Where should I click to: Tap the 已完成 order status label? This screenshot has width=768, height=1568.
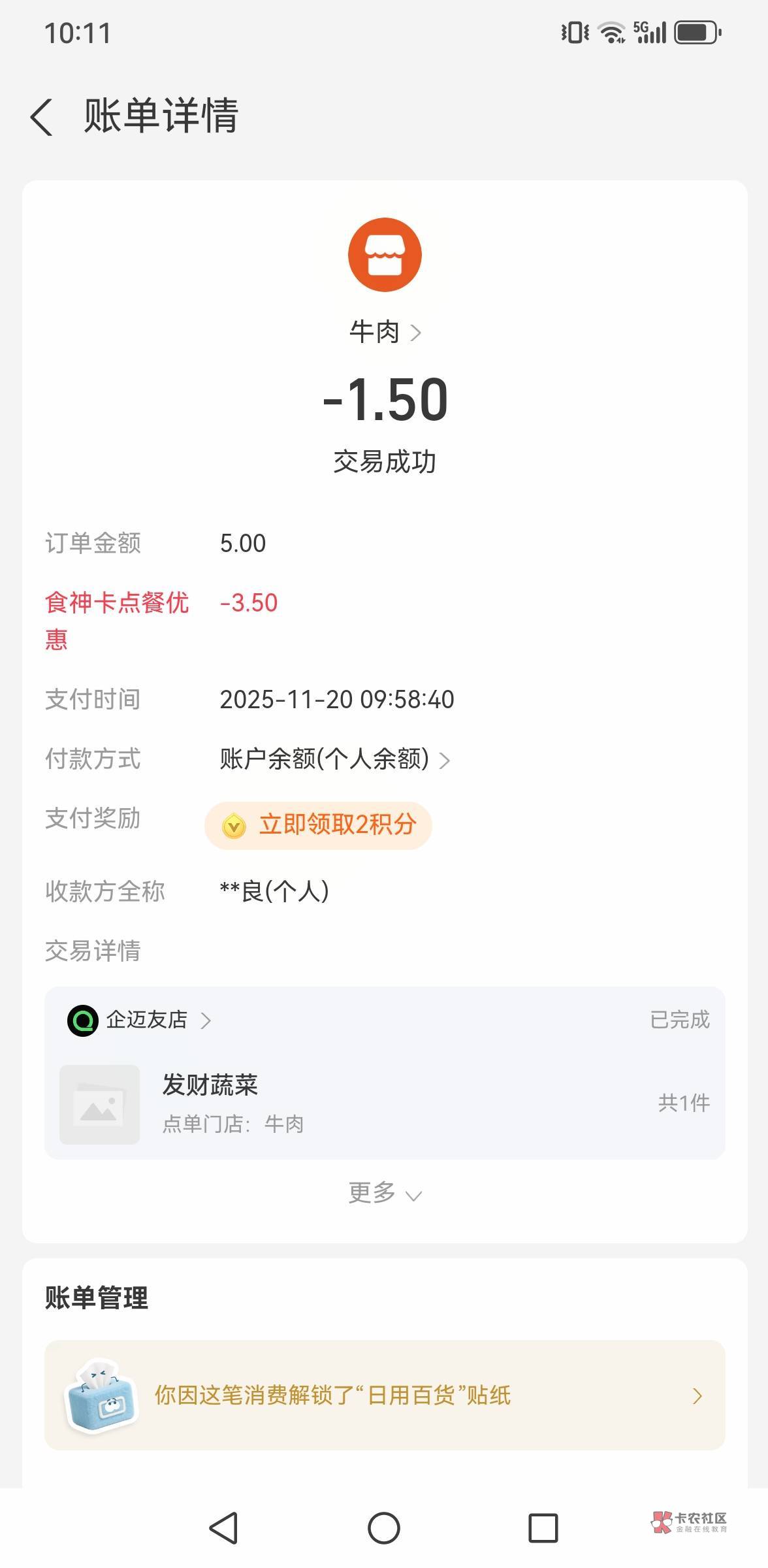pyautogui.click(x=679, y=1020)
